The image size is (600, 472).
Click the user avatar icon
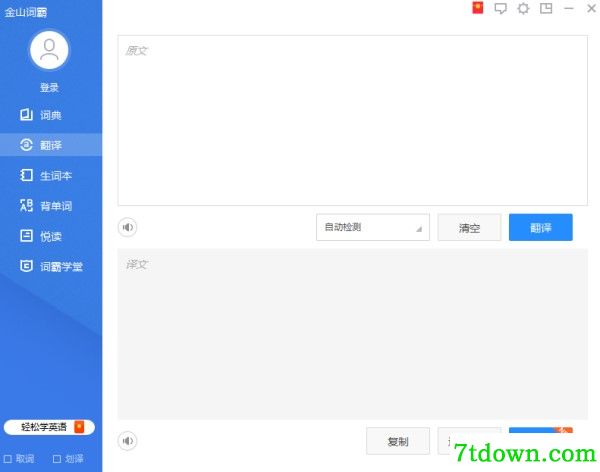click(x=49, y=50)
